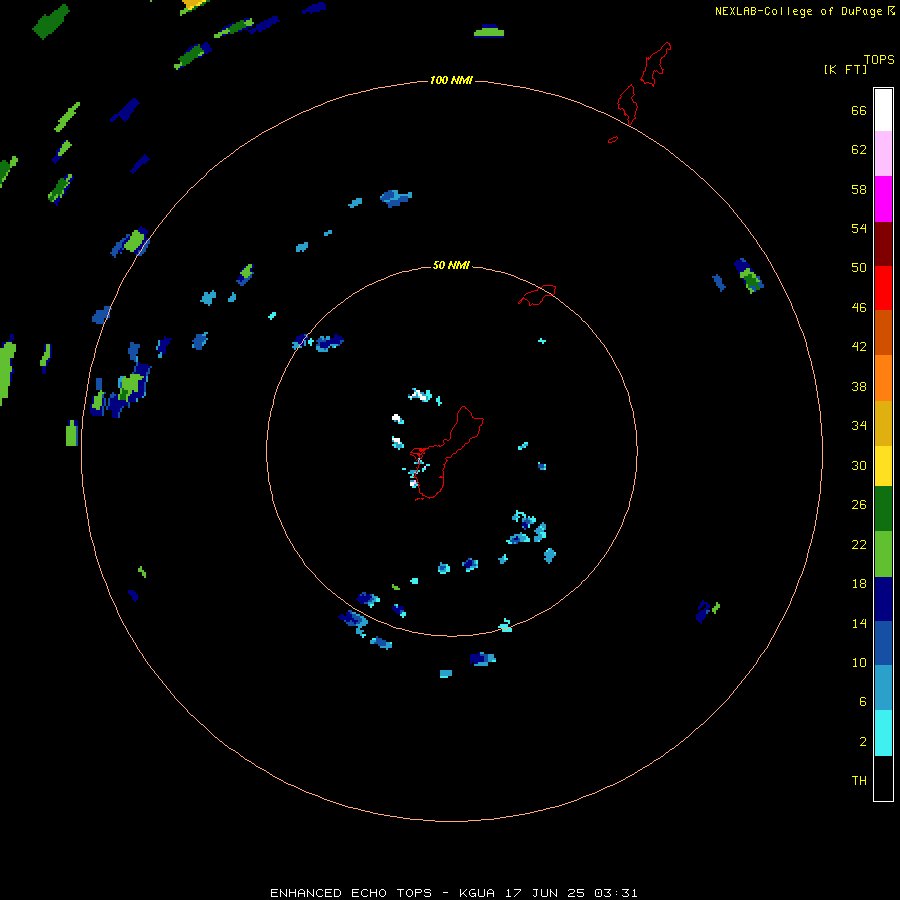Click the legend value 14
This screenshot has height=900, width=900.
click(859, 623)
